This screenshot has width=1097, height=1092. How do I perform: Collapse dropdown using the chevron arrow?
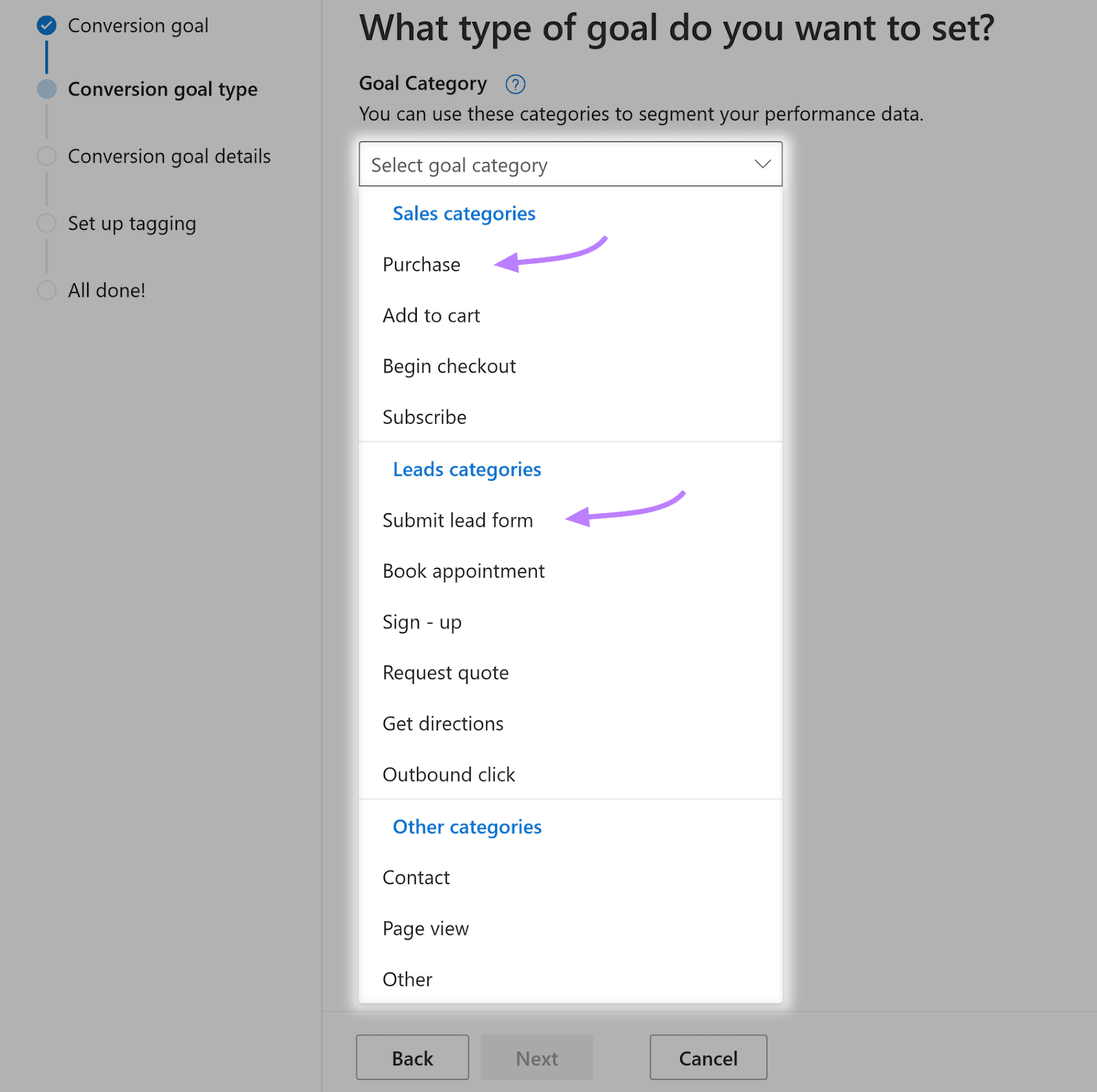[762, 164]
